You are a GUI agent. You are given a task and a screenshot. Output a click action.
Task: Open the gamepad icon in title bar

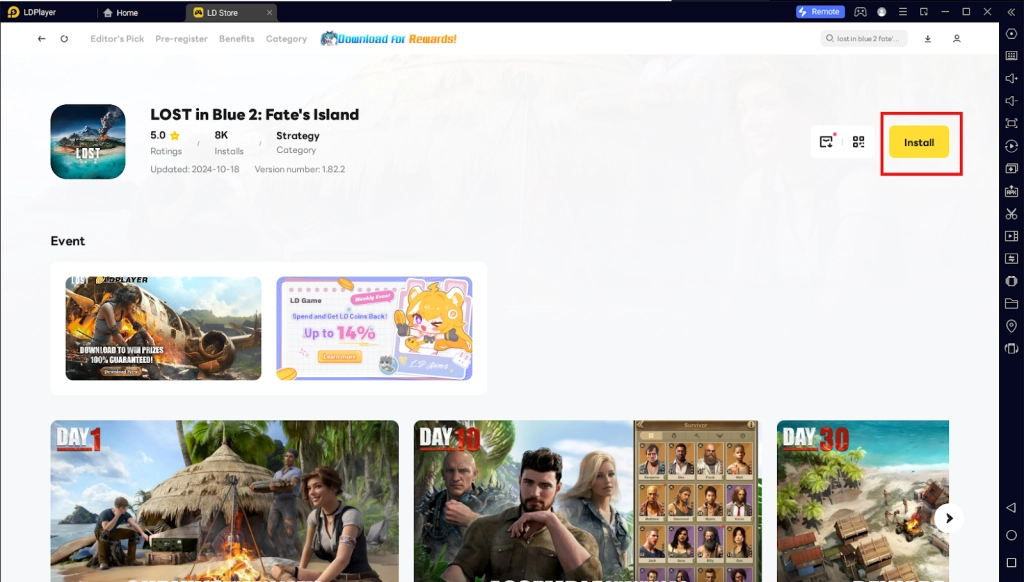point(861,12)
